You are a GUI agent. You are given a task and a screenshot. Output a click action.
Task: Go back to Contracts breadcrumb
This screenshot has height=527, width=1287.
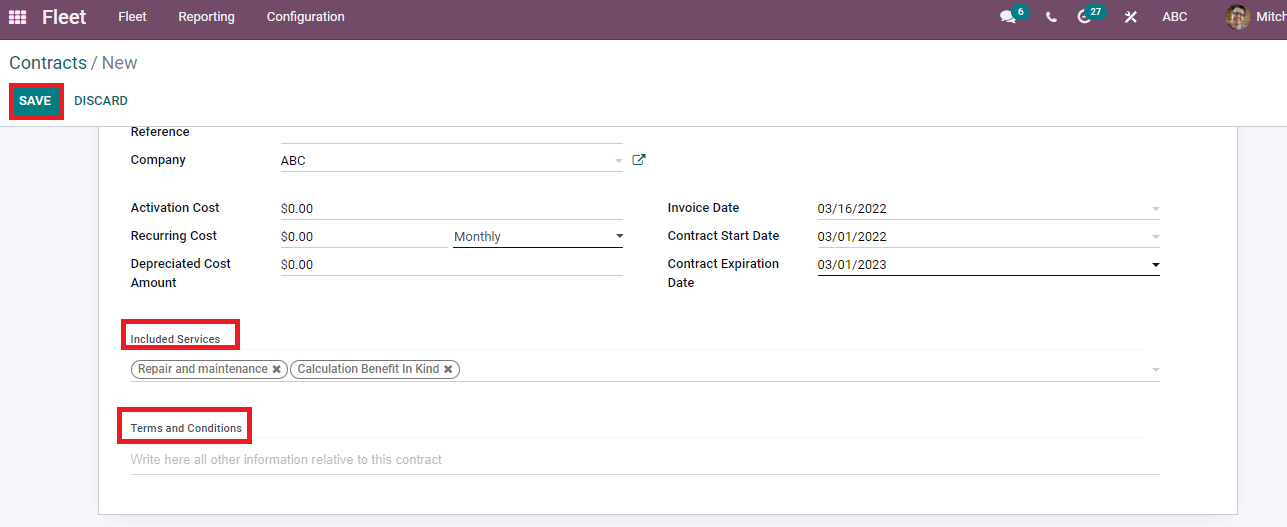coord(48,63)
